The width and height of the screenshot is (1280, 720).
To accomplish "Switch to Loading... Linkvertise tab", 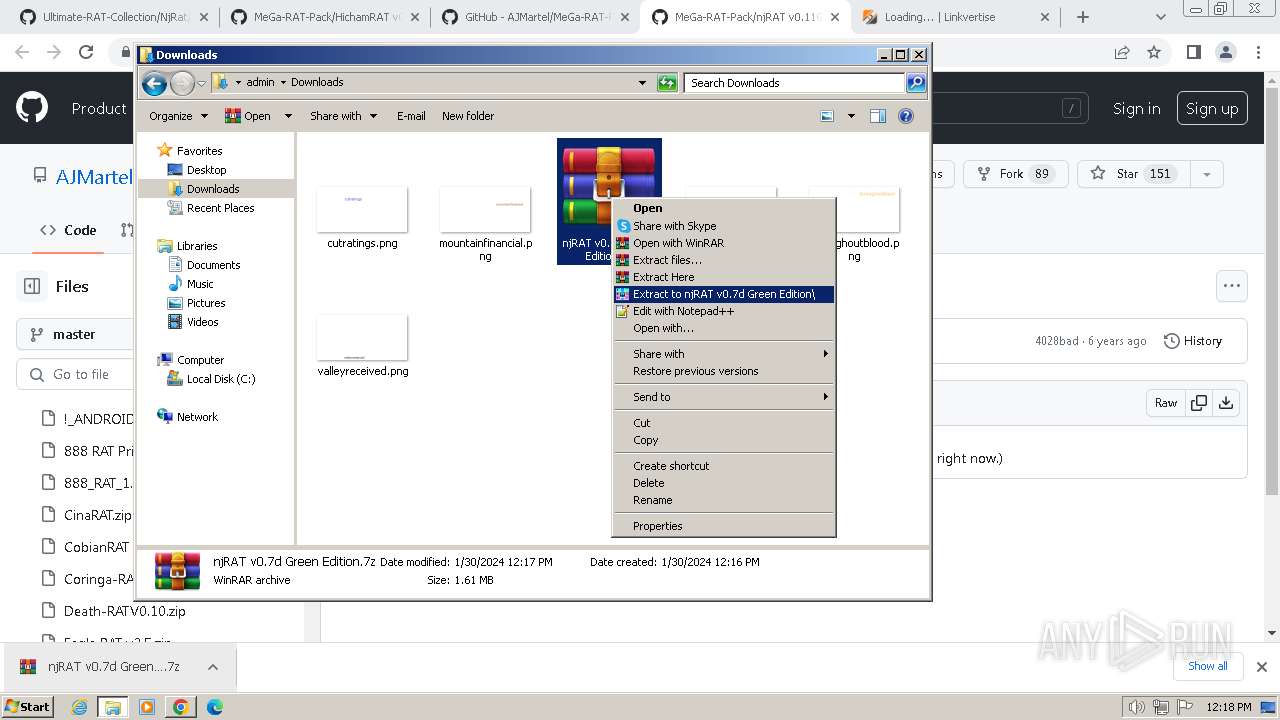I will pos(954,17).
